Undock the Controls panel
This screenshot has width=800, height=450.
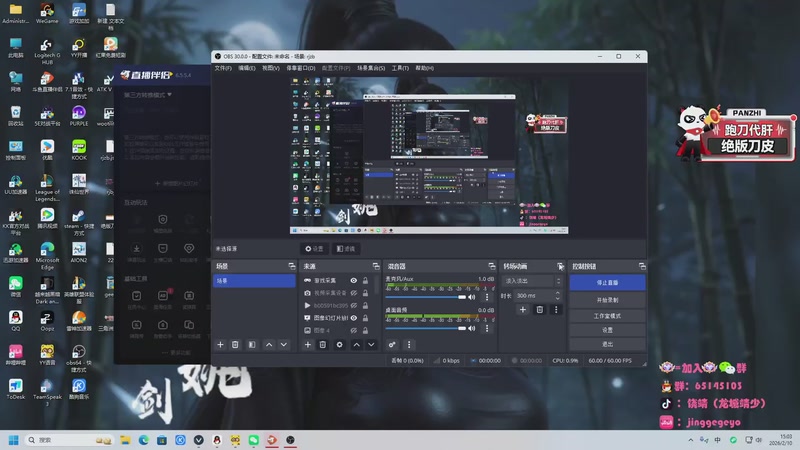click(x=642, y=266)
